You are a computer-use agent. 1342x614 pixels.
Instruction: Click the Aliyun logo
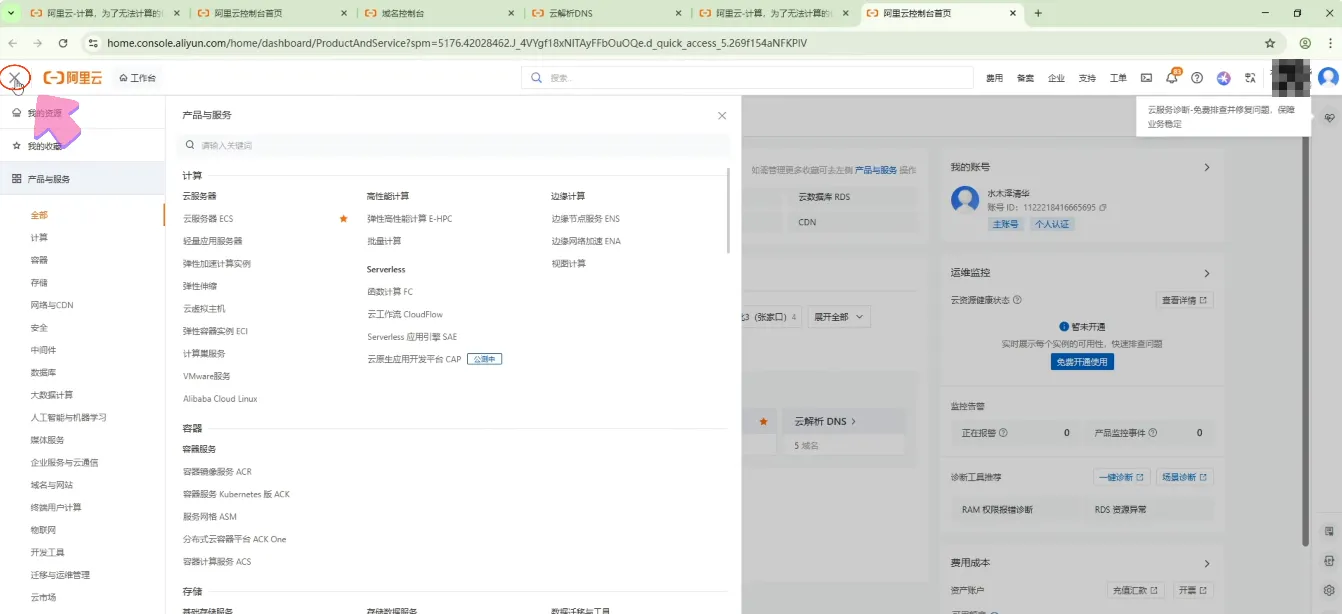pyautogui.click(x=73, y=78)
